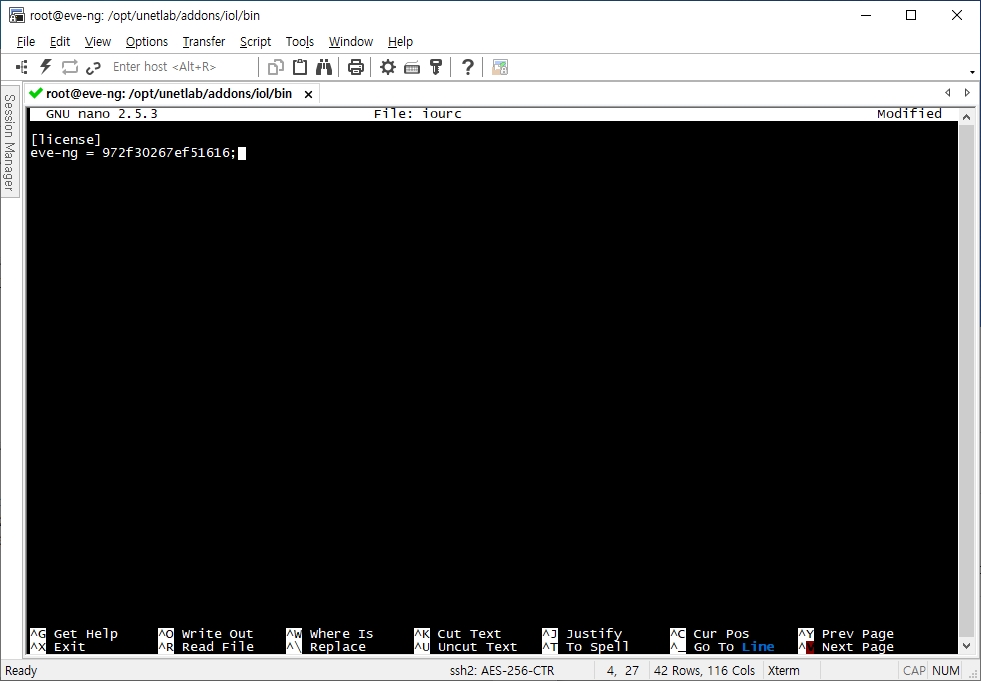
Task: Minimize the SecureCRT window
Action: pyautogui.click(x=866, y=15)
